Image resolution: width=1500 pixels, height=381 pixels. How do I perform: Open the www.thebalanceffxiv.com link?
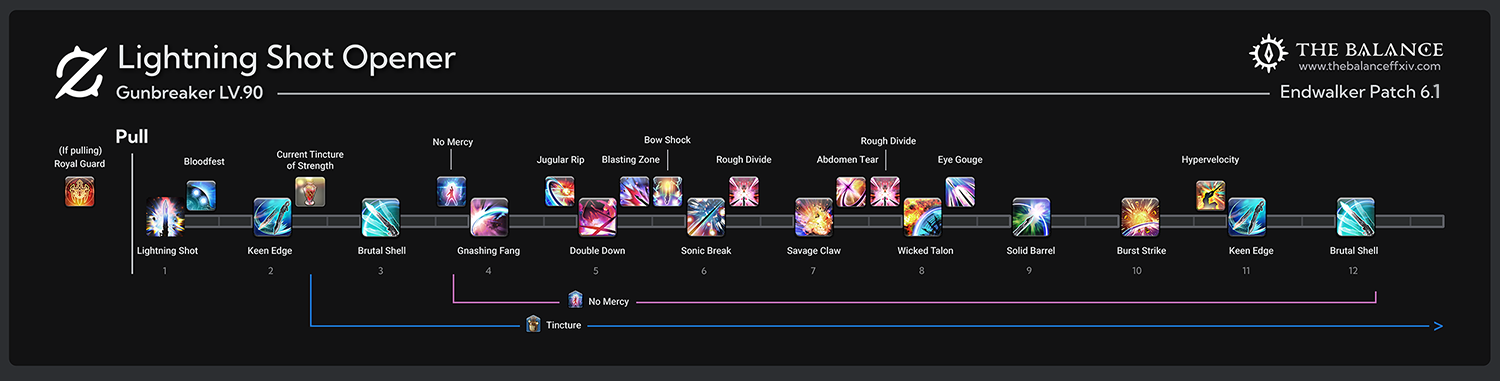[1369, 66]
